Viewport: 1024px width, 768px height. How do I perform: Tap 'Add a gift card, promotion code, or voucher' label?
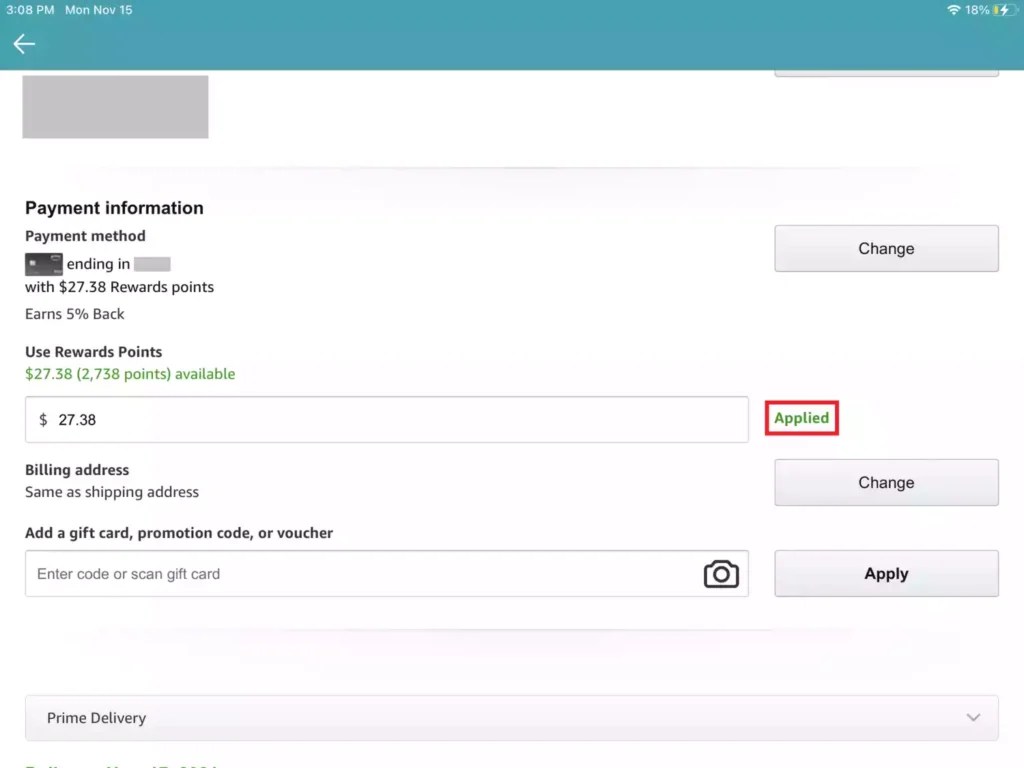click(179, 533)
